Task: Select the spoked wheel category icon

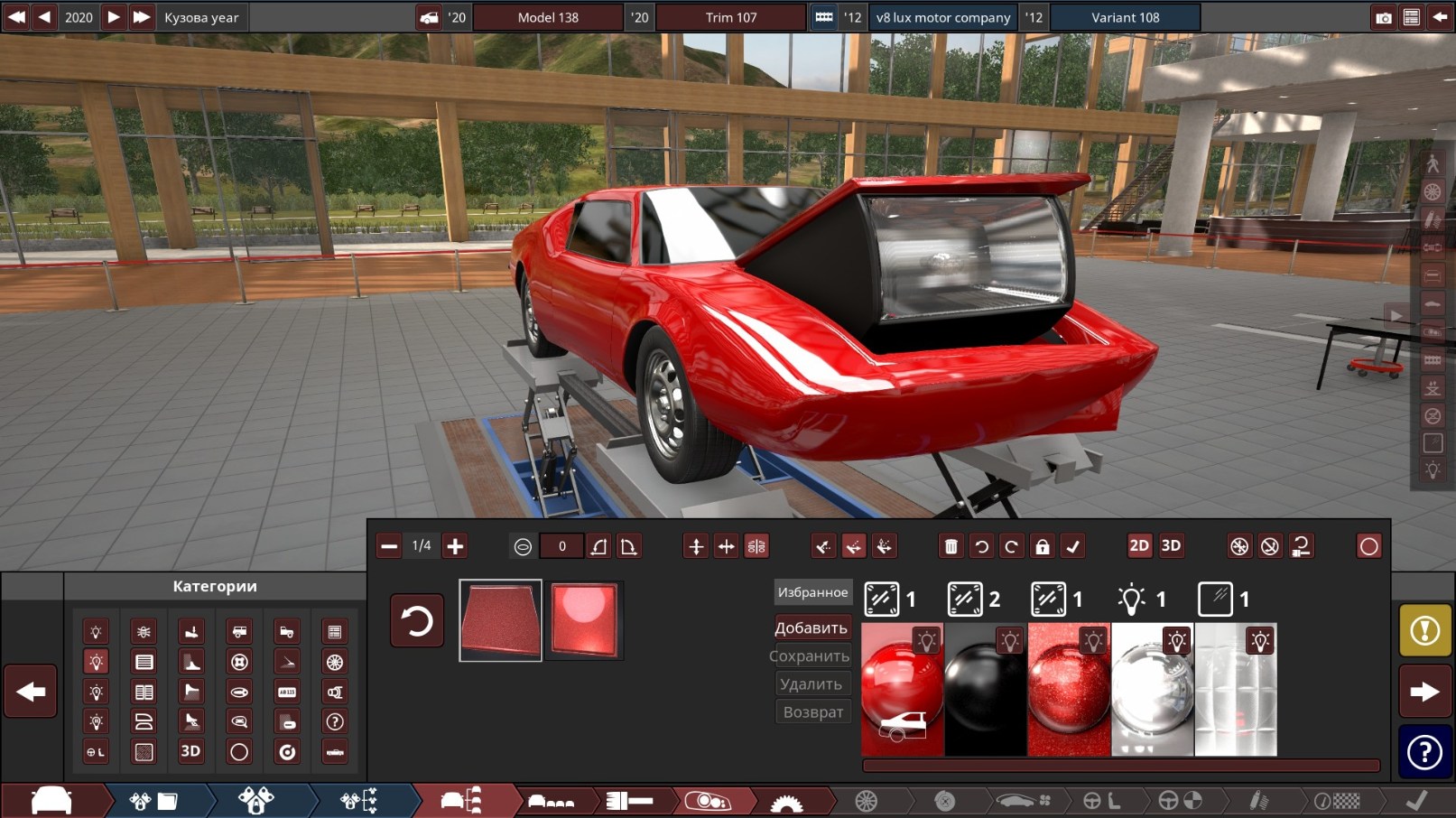Action: pyautogui.click(x=335, y=662)
